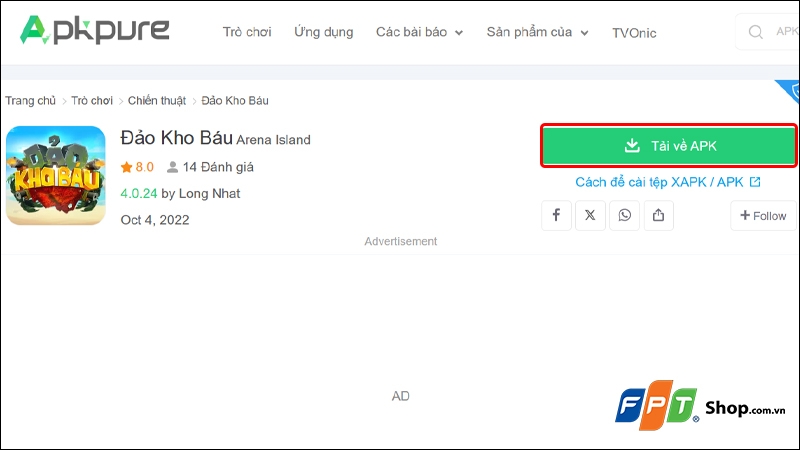Click the APKPure logo
Screen dimensions: 800x450
click(x=94, y=30)
